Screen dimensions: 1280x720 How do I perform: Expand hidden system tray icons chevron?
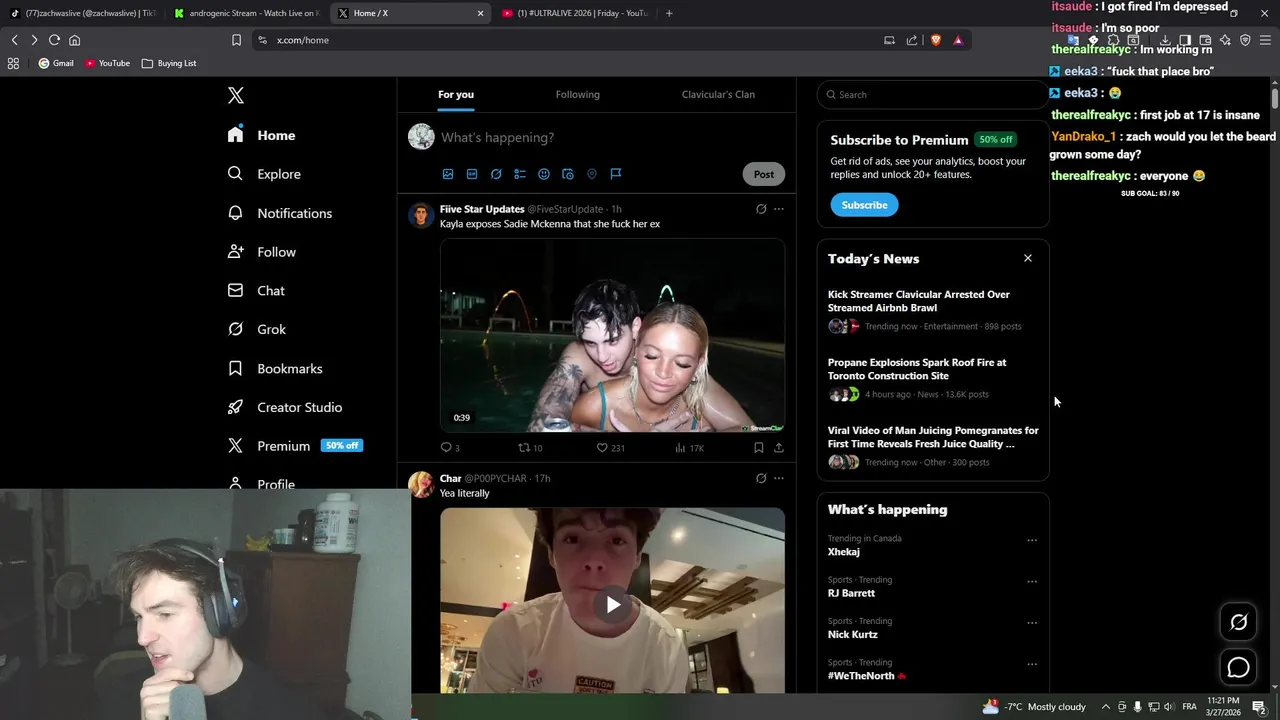click(x=1105, y=707)
